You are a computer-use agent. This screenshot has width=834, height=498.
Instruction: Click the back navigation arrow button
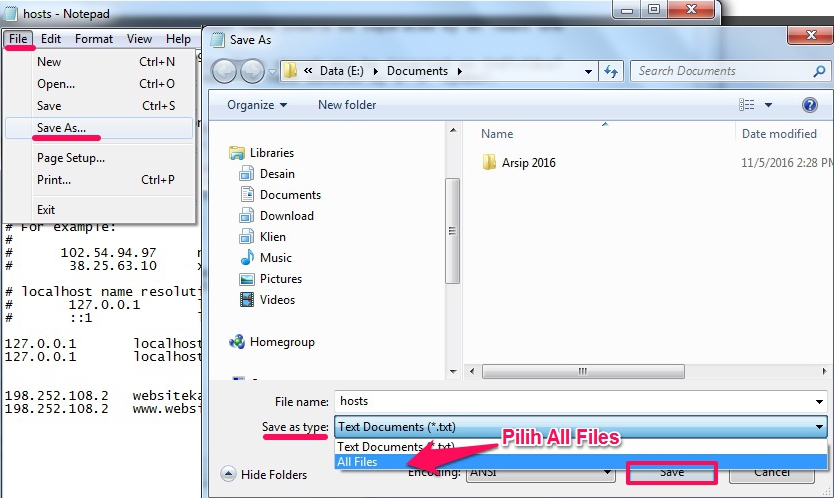[225, 71]
